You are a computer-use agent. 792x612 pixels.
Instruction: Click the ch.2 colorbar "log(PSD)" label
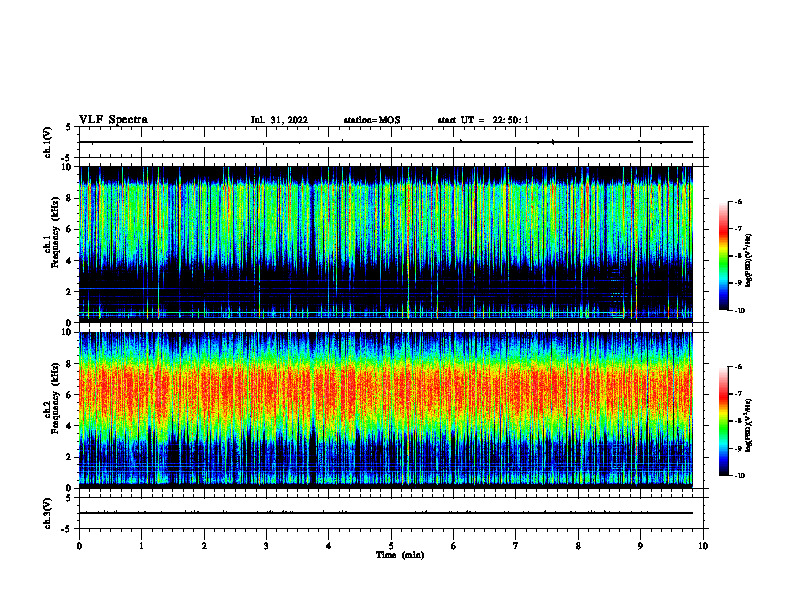point(749,424)
